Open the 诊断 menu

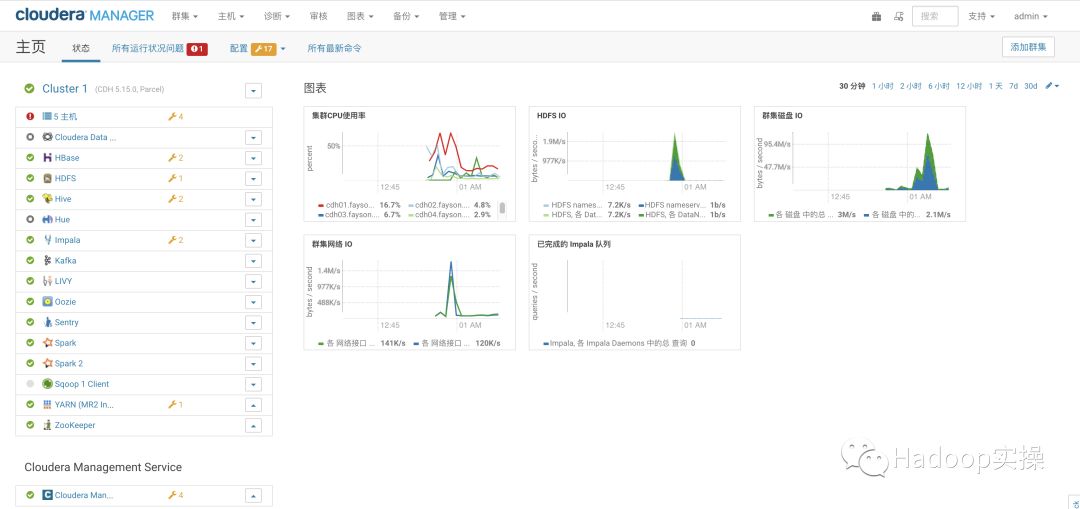(277, 16)
